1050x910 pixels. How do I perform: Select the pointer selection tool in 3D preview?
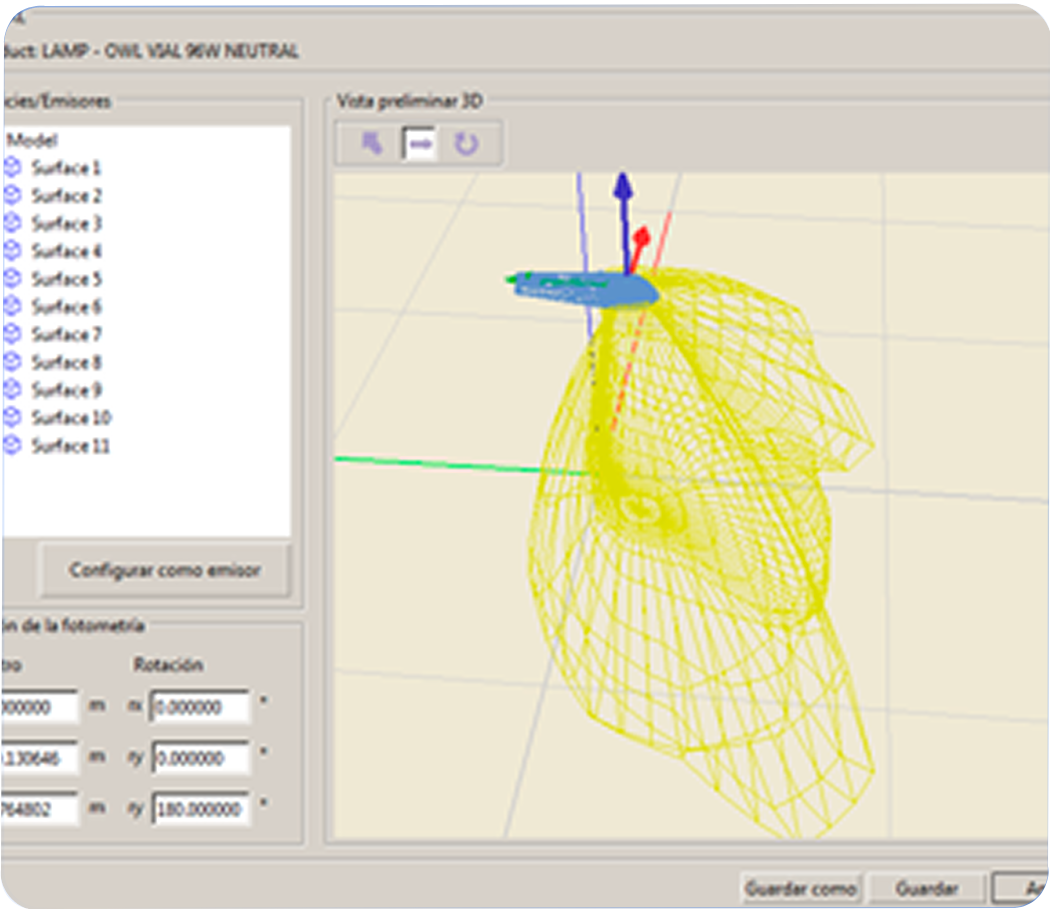point(372,144)
